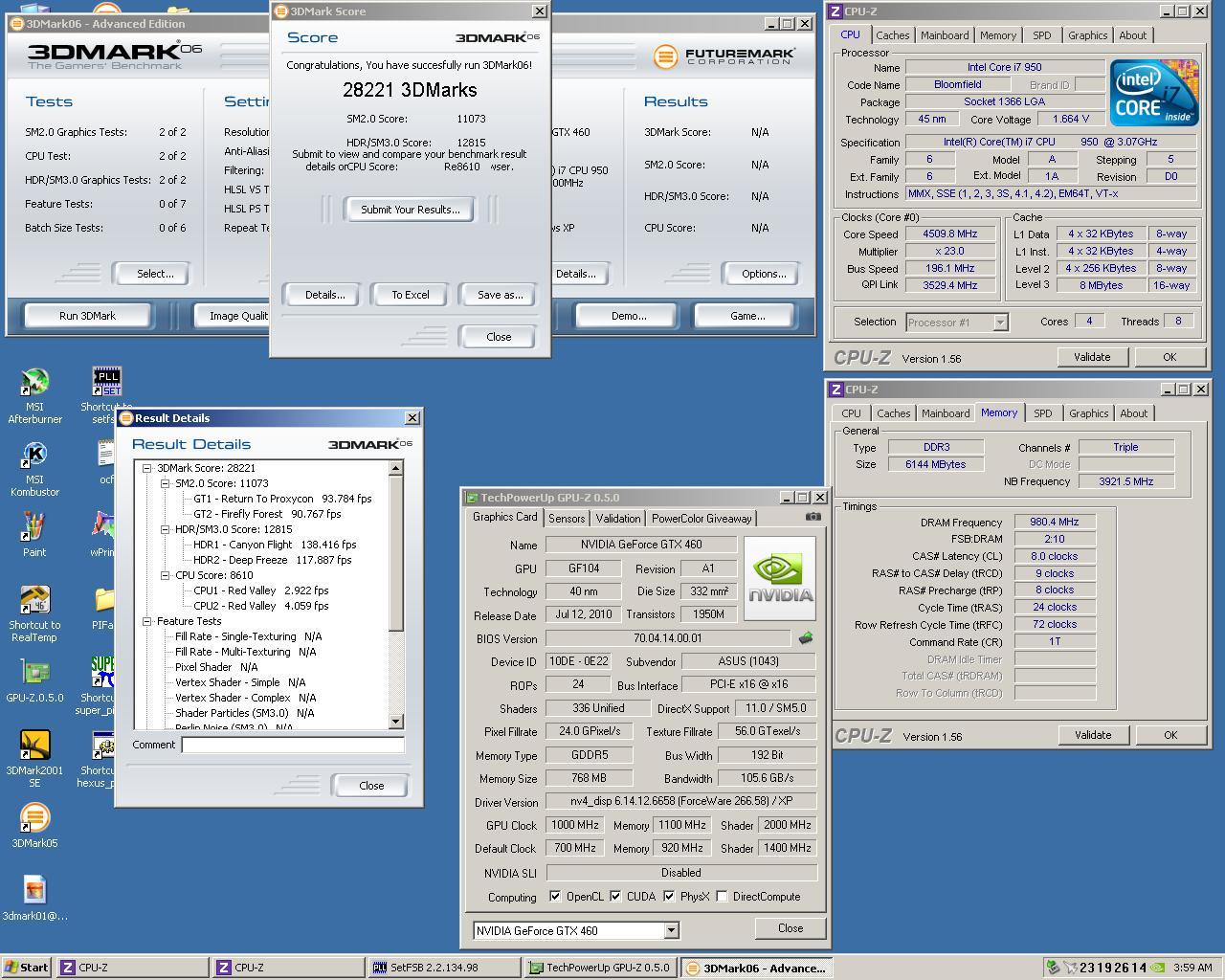Image resolution: width=1225 pixels, height=980 pixels.
Task: Click Validate in top CPU-Z window
Action: coord(1092,357)
